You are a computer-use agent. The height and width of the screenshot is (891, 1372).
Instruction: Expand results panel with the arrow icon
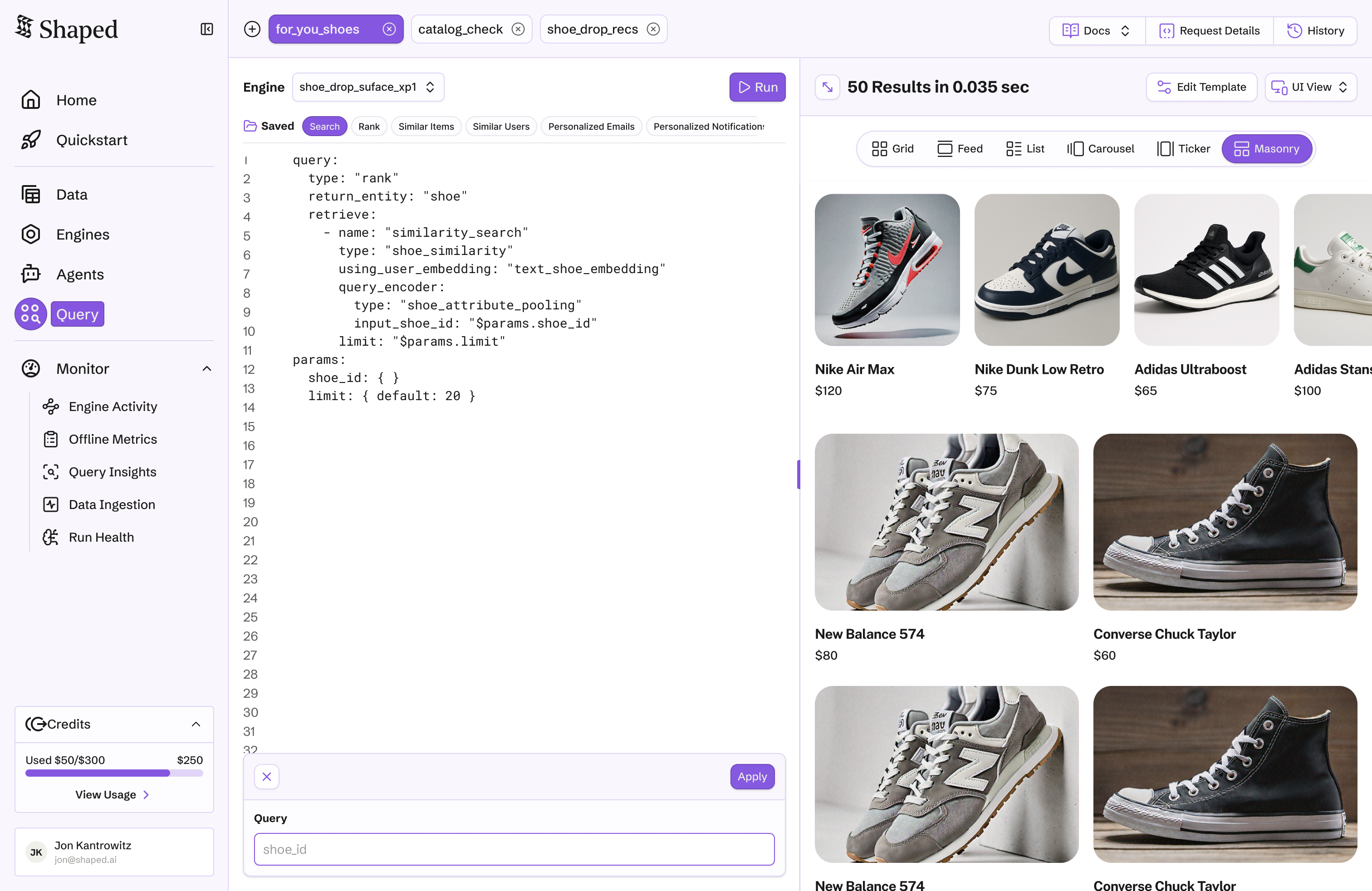tap(827, 87)
